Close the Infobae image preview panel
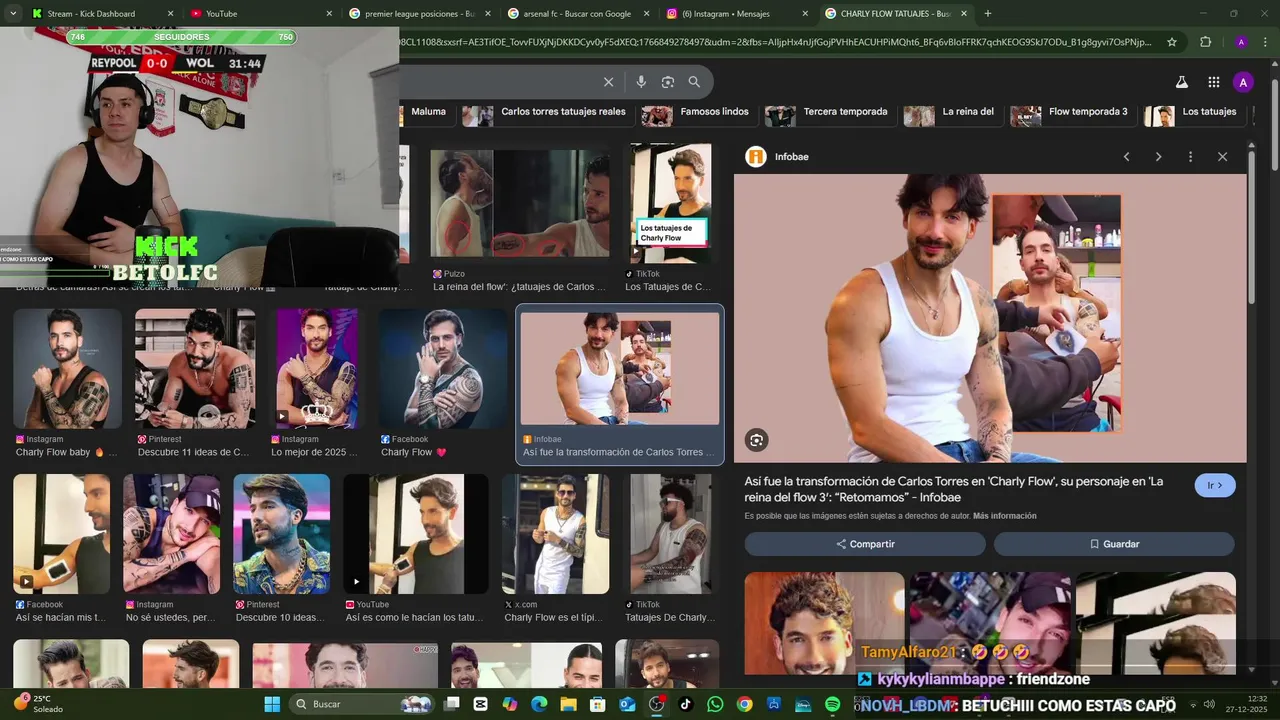 (1222, 157)
